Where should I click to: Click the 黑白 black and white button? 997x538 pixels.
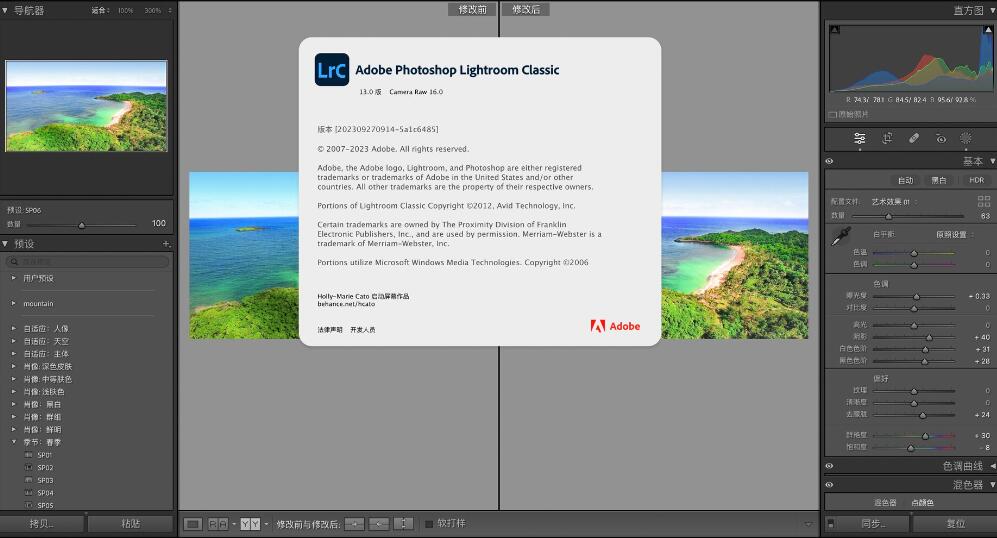[x=939, y=180]
